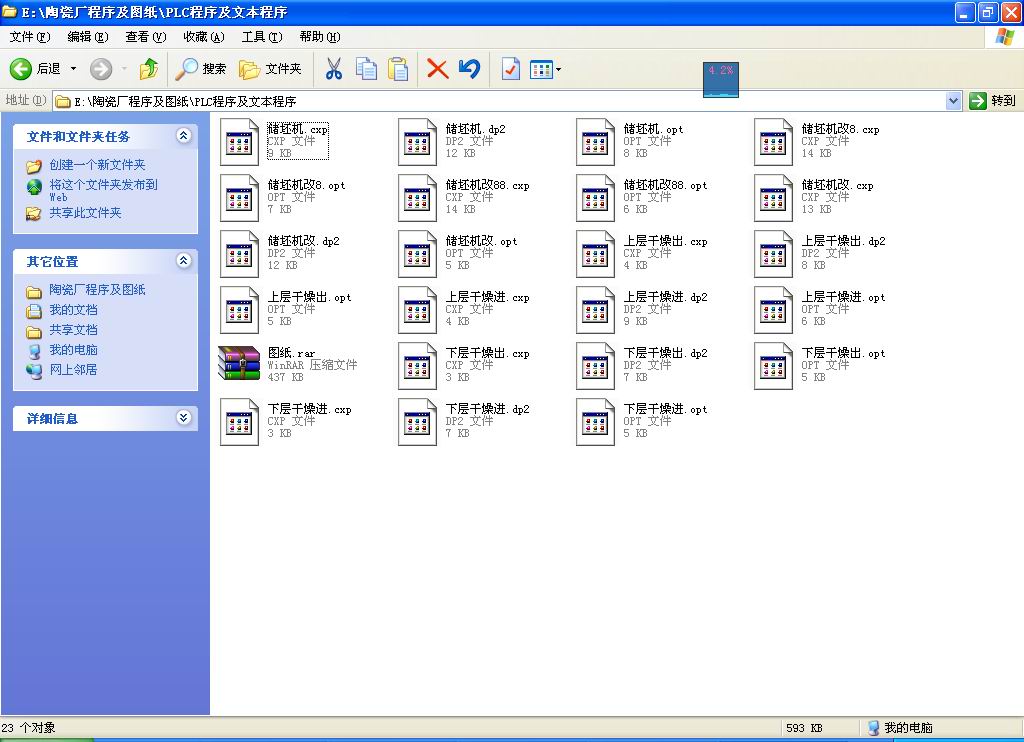Click the 转到 go button
Image resolution: width=1024 pixels, height=742 pixels.
(993, 101)
